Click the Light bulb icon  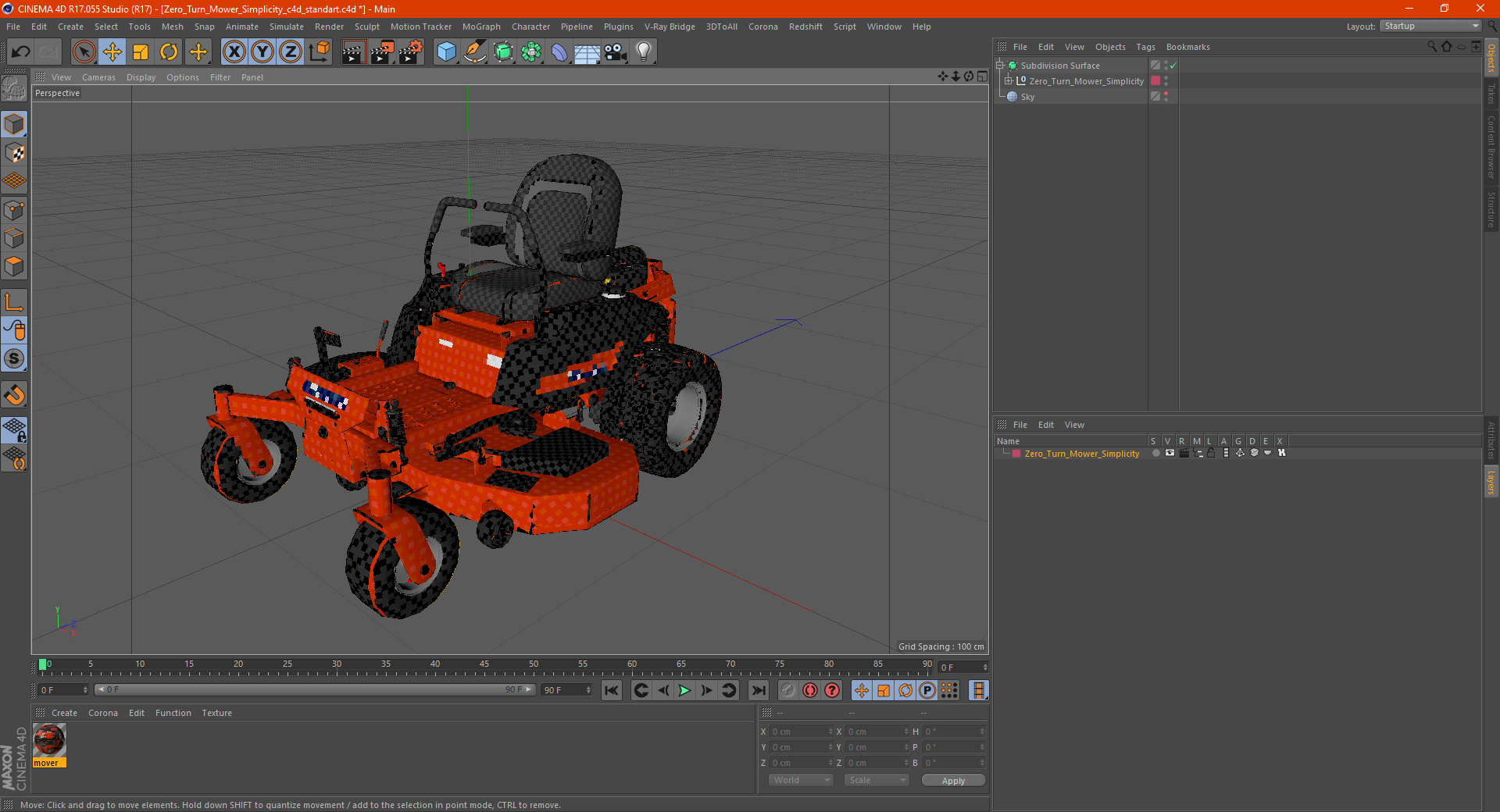click(644, 52)
